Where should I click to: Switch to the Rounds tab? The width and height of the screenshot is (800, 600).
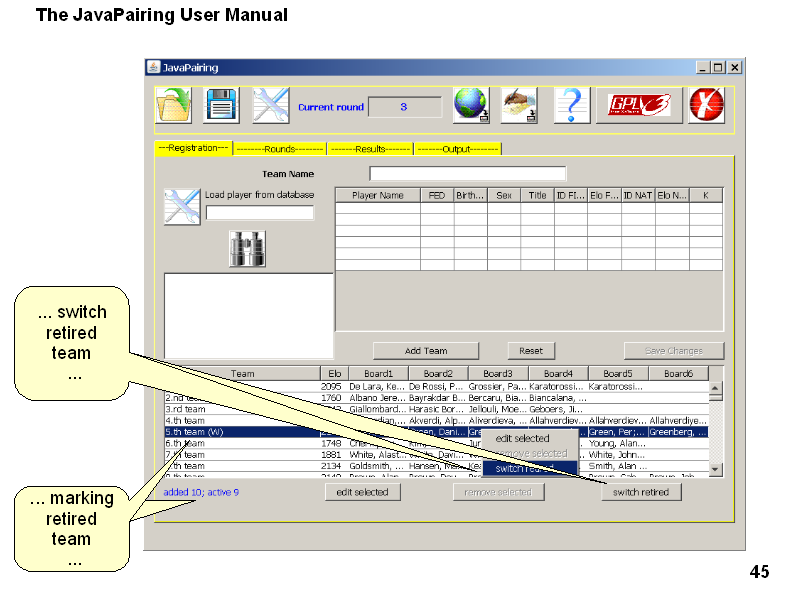pos(279,148)
